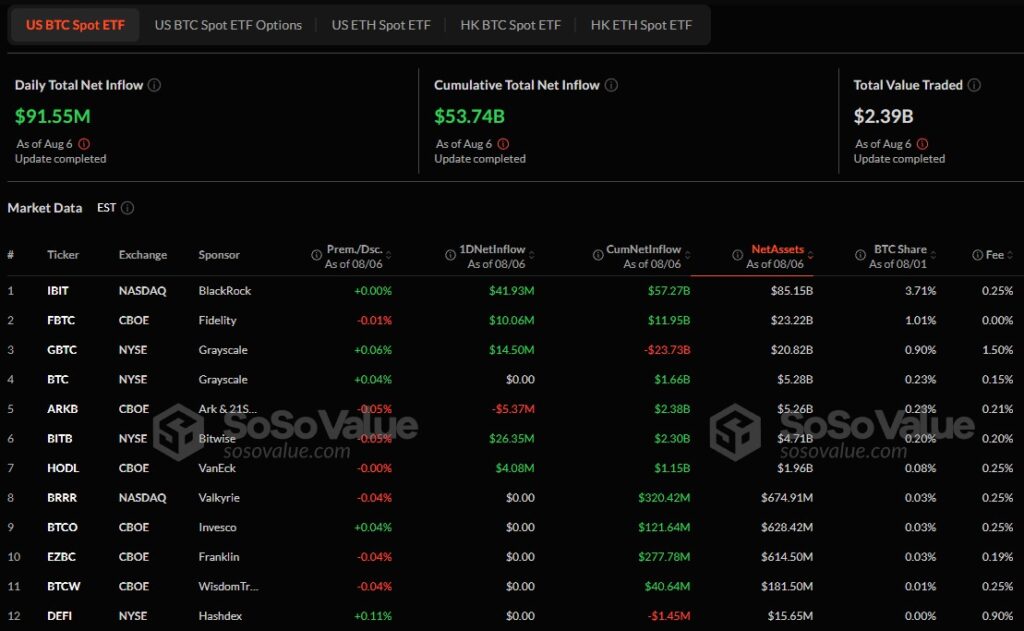Click Invesco sponsor name
This screenshot has height=631, width=1024.
(217, 526)
